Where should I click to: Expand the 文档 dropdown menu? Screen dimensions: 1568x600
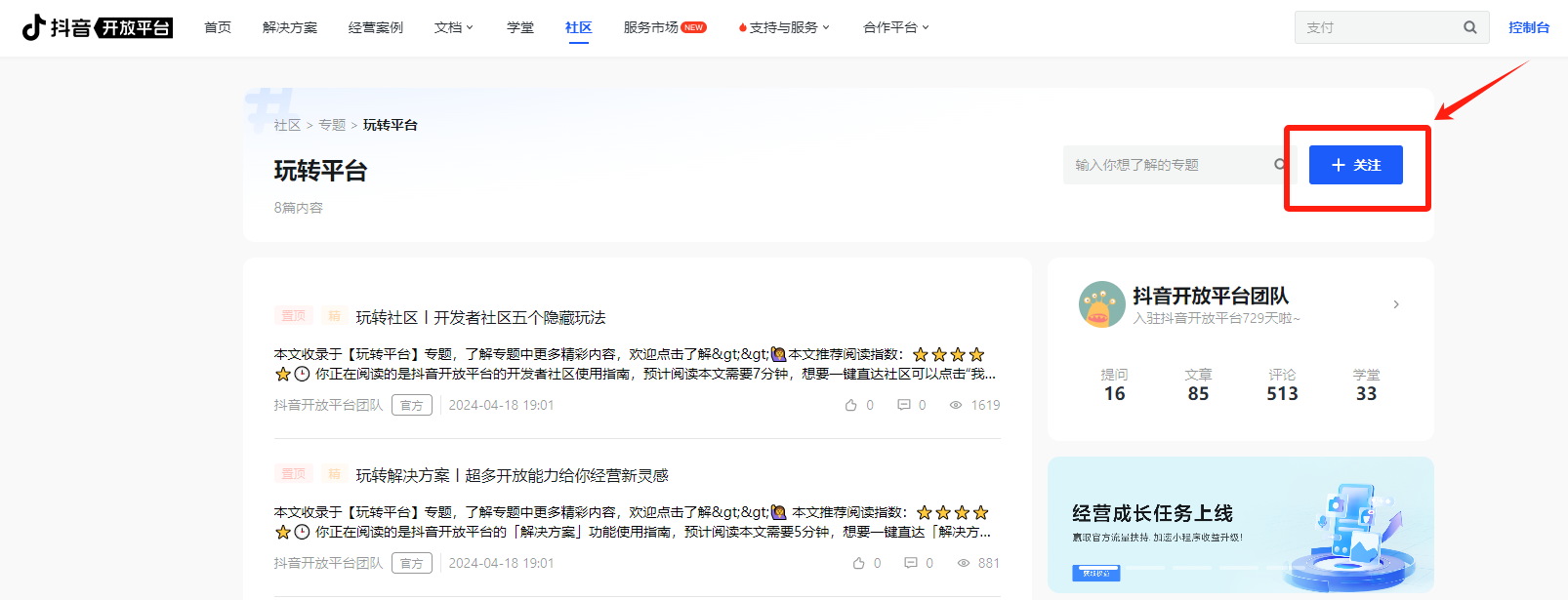pos(453,27)
